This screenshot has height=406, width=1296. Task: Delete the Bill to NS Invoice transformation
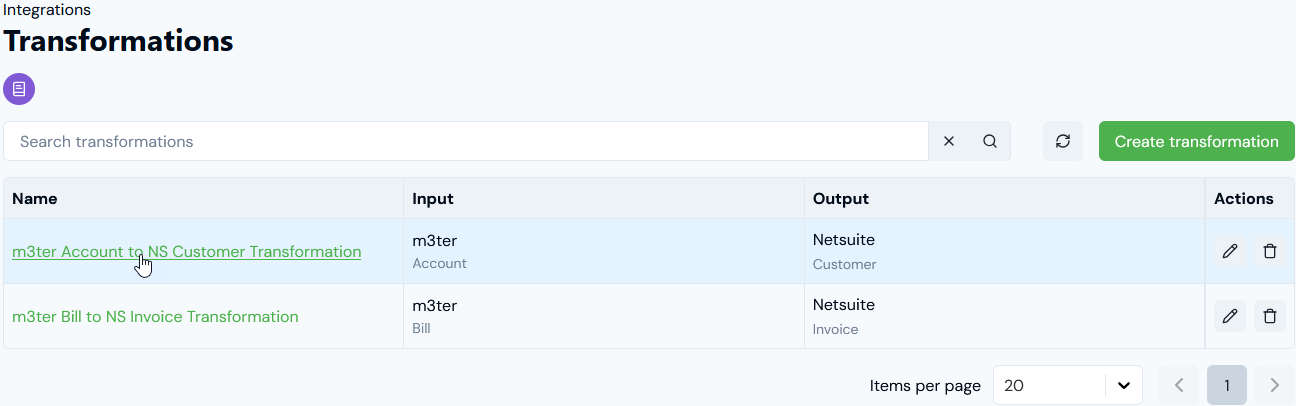point(1270,316)
